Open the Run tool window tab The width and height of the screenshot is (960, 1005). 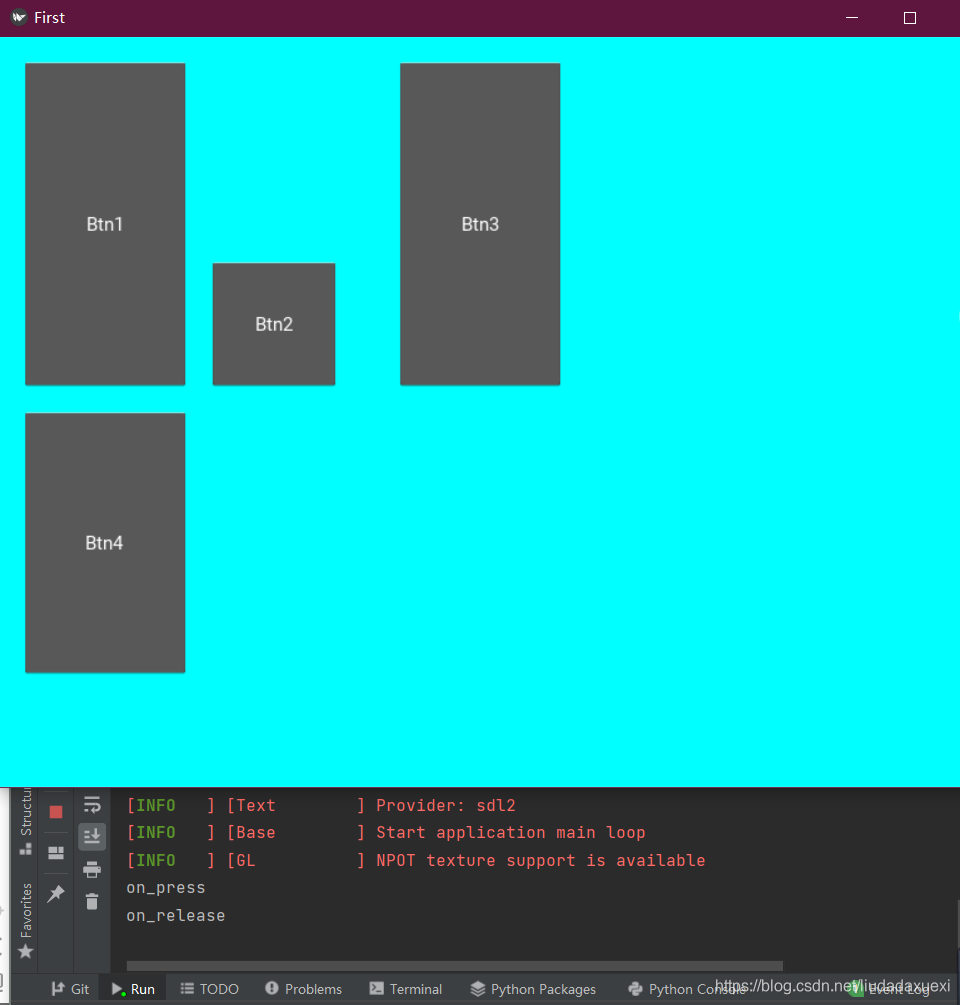pos(133,989)
